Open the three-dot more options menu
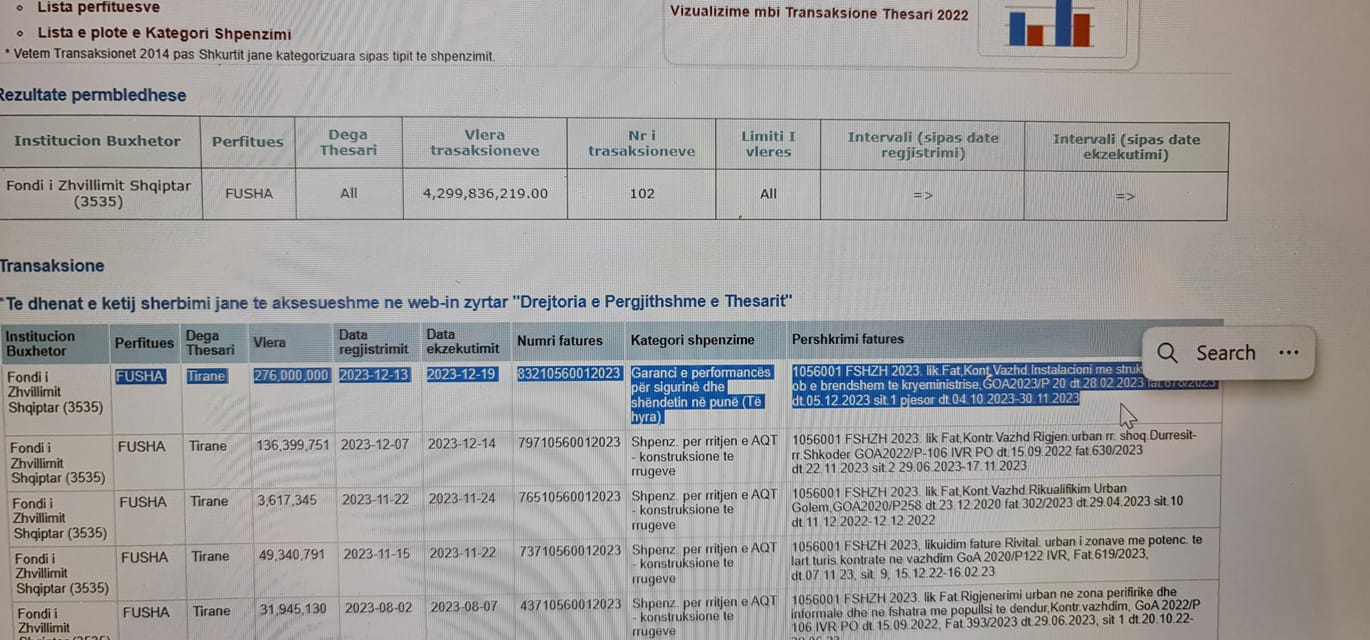The width and height of the screenshot is (1370, 640). [x=1288, y=353]
